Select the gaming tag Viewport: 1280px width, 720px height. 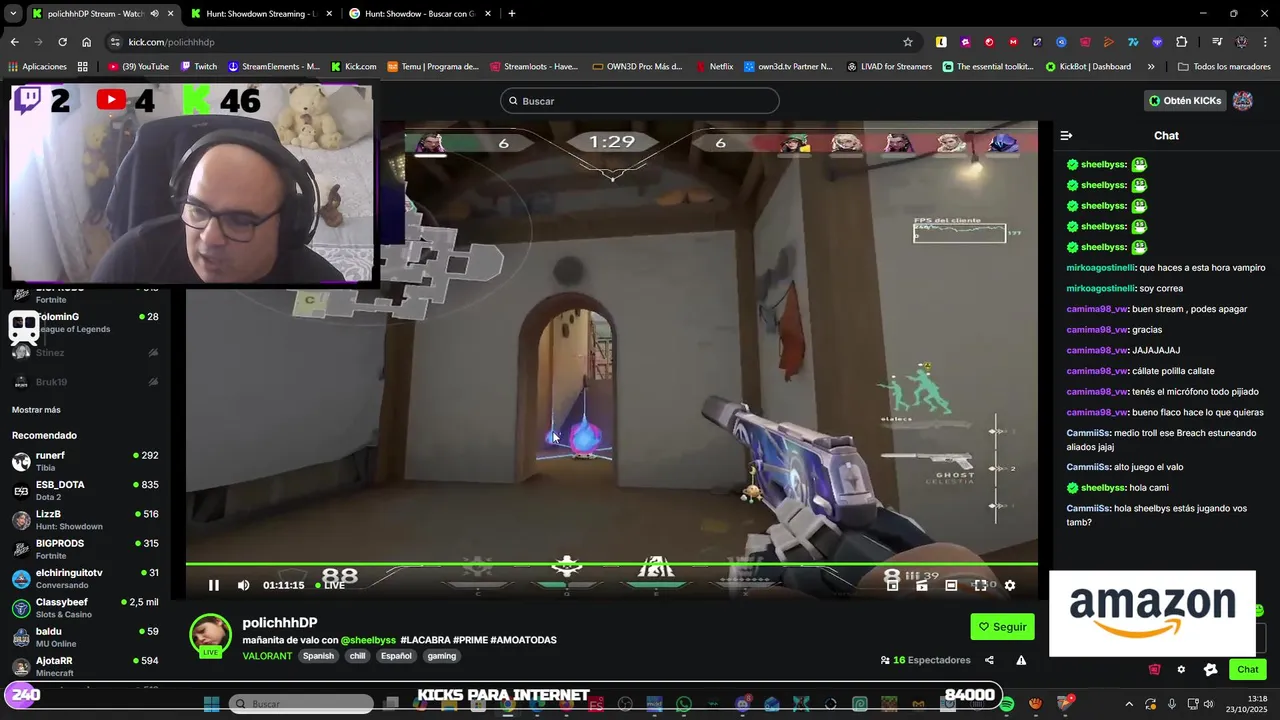pyautogui.click(x=441, y=656)
